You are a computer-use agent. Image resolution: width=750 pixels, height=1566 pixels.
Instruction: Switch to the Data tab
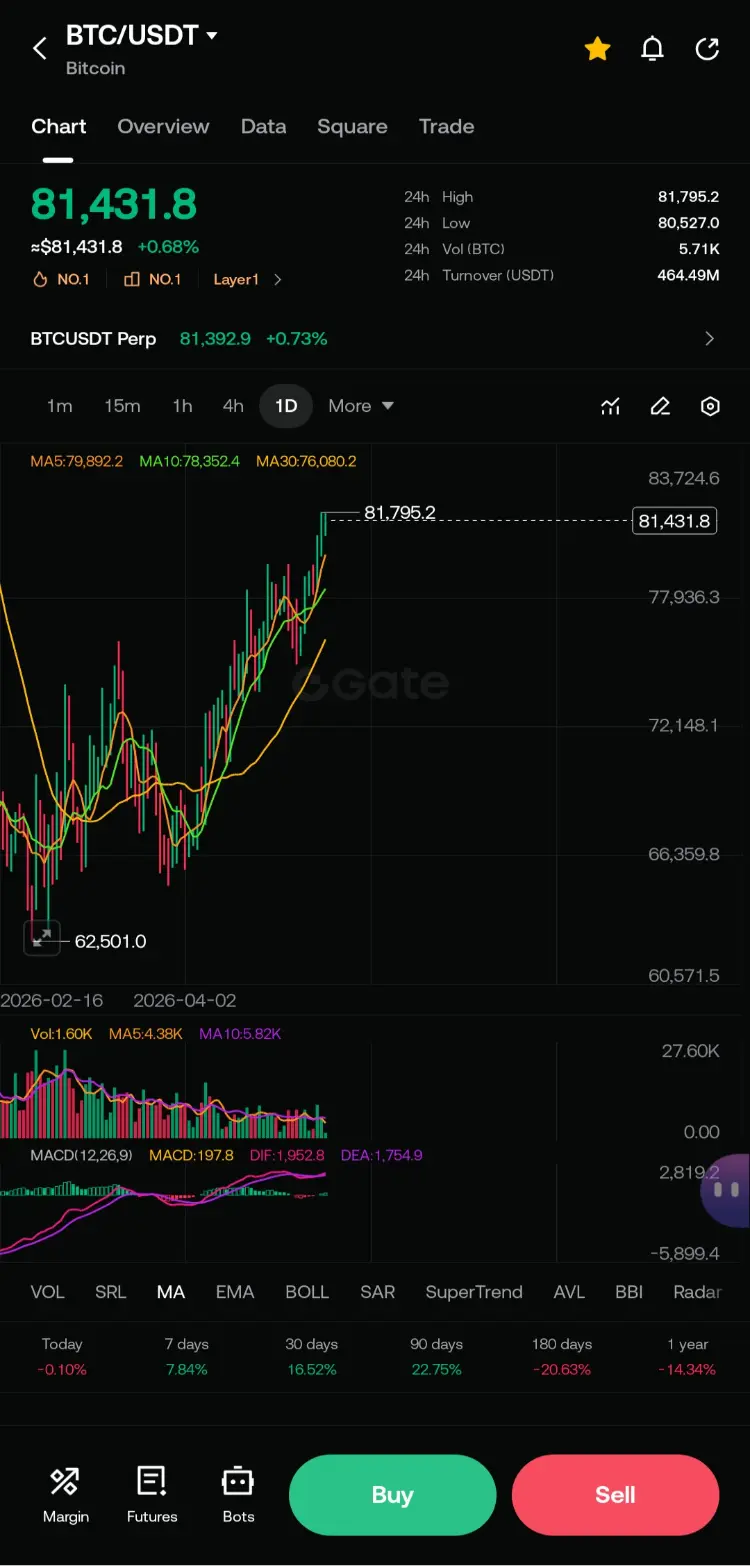point(263,127)
